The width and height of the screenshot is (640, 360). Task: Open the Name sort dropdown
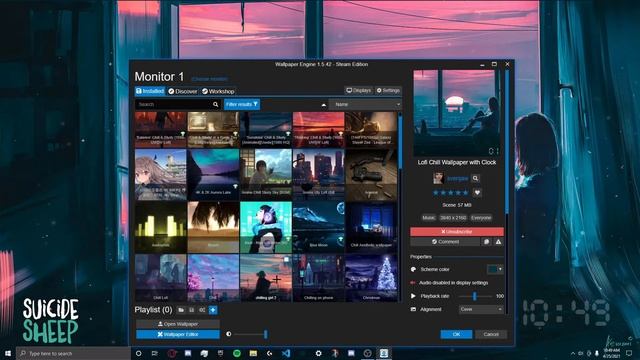[365, 104]
